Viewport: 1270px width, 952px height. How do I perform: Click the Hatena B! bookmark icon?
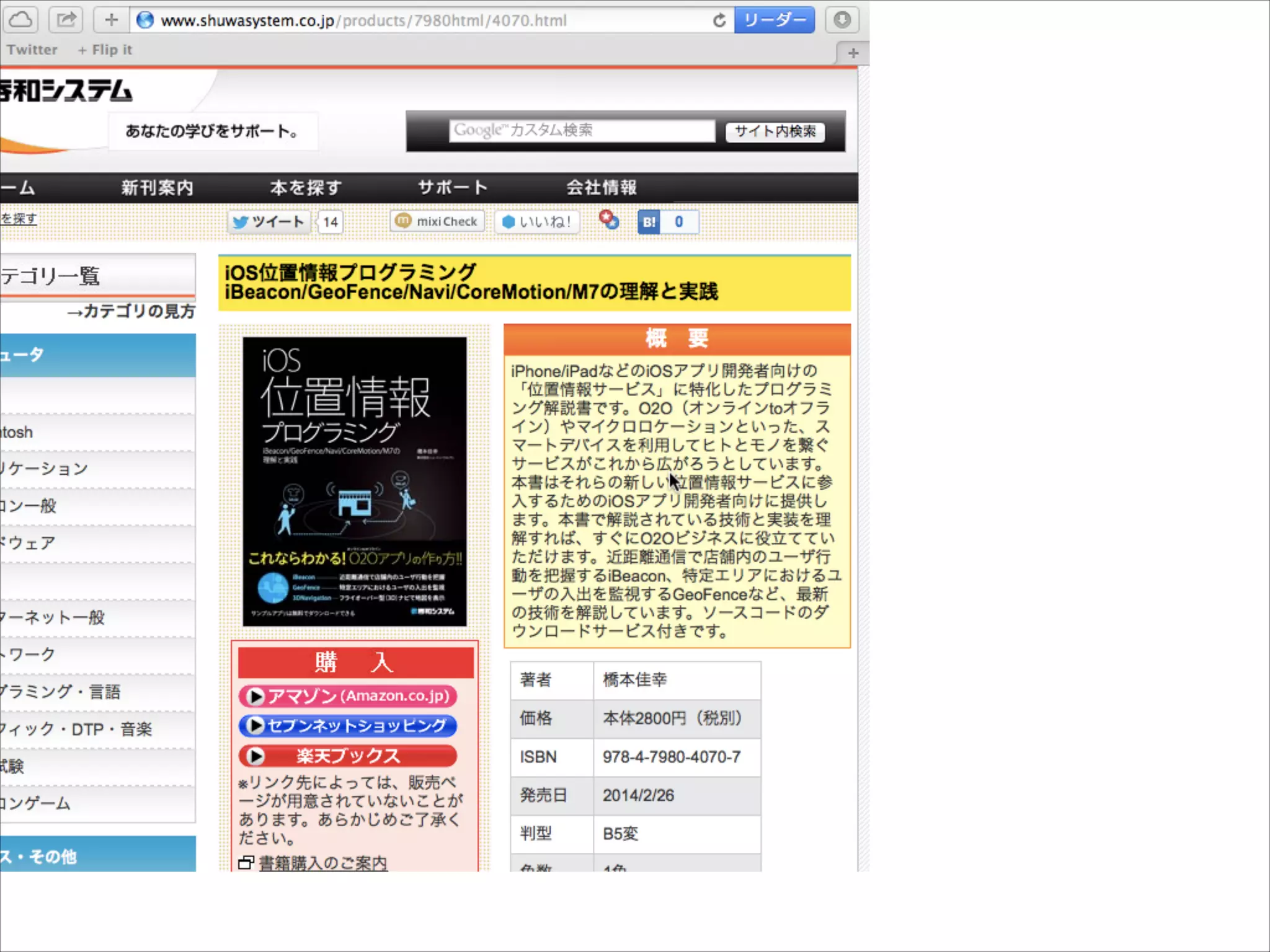649,222
